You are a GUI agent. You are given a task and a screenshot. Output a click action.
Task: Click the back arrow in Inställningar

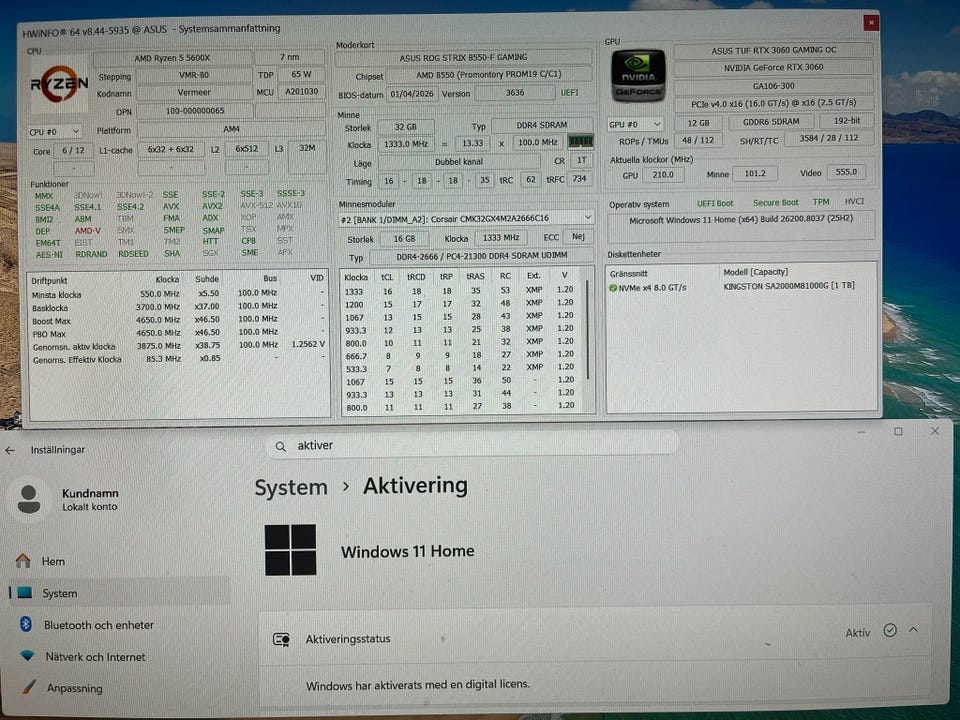[x=12, y=450]
